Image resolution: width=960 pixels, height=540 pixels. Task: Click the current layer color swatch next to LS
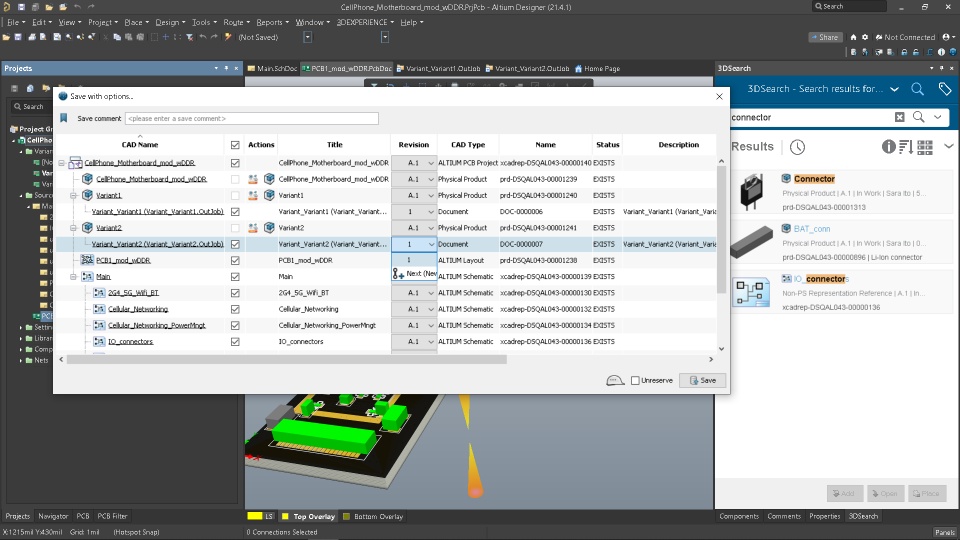[255, 516]
